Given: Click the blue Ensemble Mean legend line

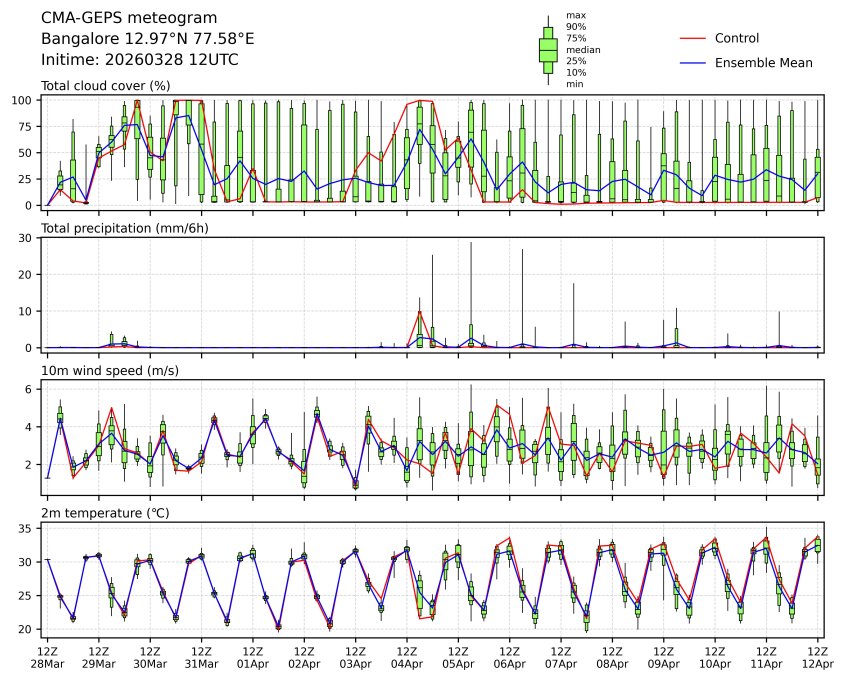Looking at the screenshot, I should pos(692,63).
